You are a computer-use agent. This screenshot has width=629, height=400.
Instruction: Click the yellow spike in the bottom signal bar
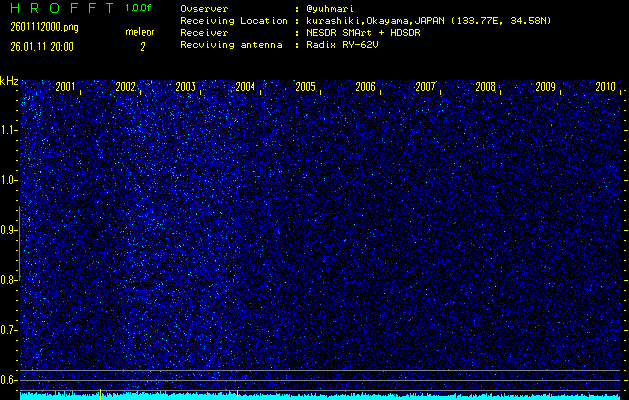point(99,394)
